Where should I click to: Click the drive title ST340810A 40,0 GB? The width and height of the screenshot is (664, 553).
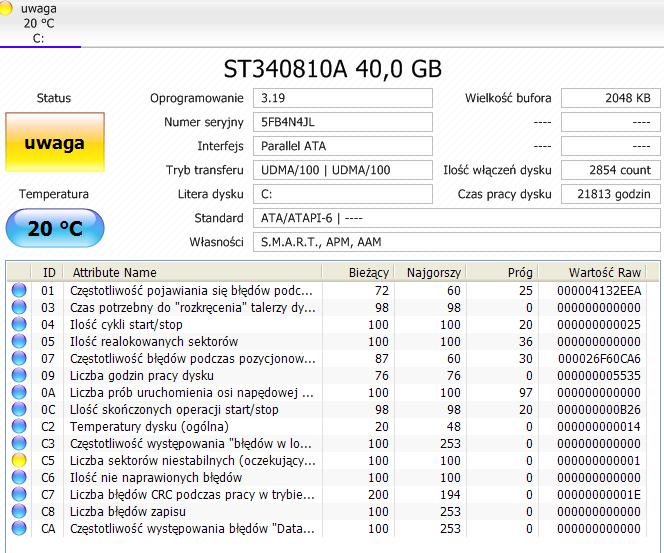pyautogui.click(x=333, y=69)
